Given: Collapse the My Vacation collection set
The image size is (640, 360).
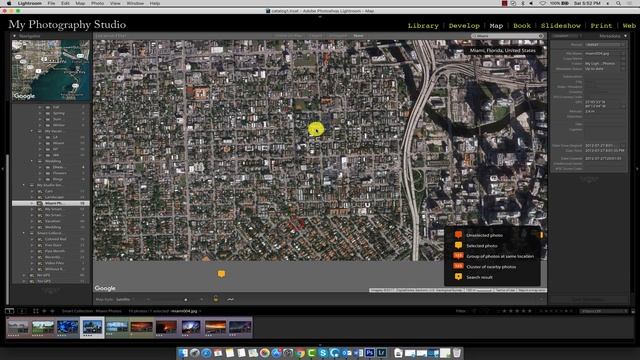Looking at the screenshot, I should pyautogui.click(x=31, y=131).
